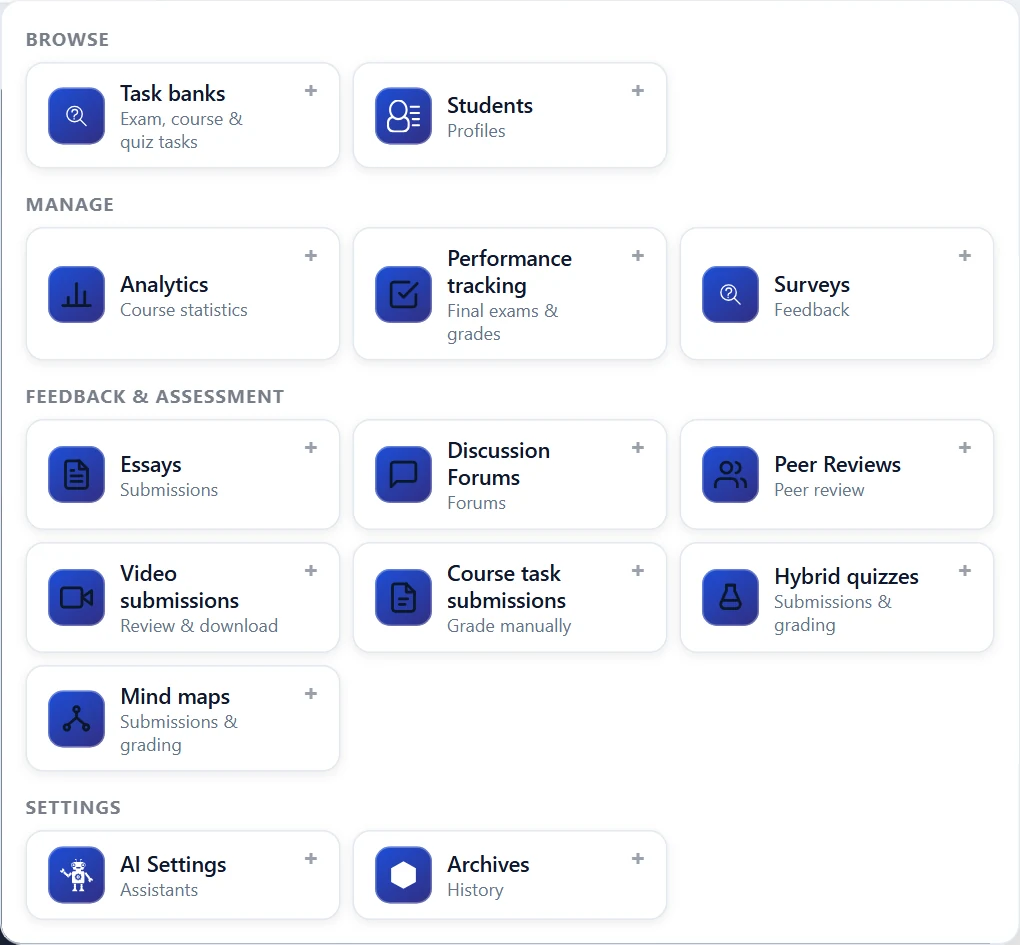The height and width of the screenshot is (945, 1020).
Task: Click the 'Exam, course & quiz tasks' text
Action: coord(181,131)
